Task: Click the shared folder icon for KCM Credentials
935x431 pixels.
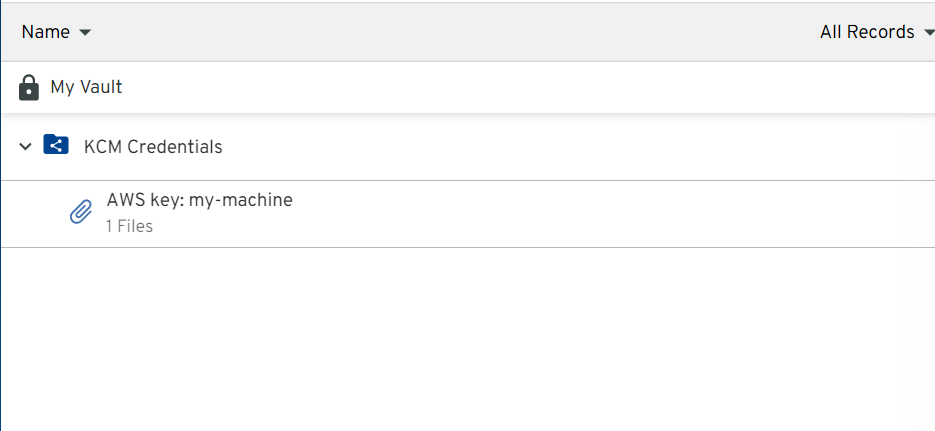Action: tap(56, 146)
